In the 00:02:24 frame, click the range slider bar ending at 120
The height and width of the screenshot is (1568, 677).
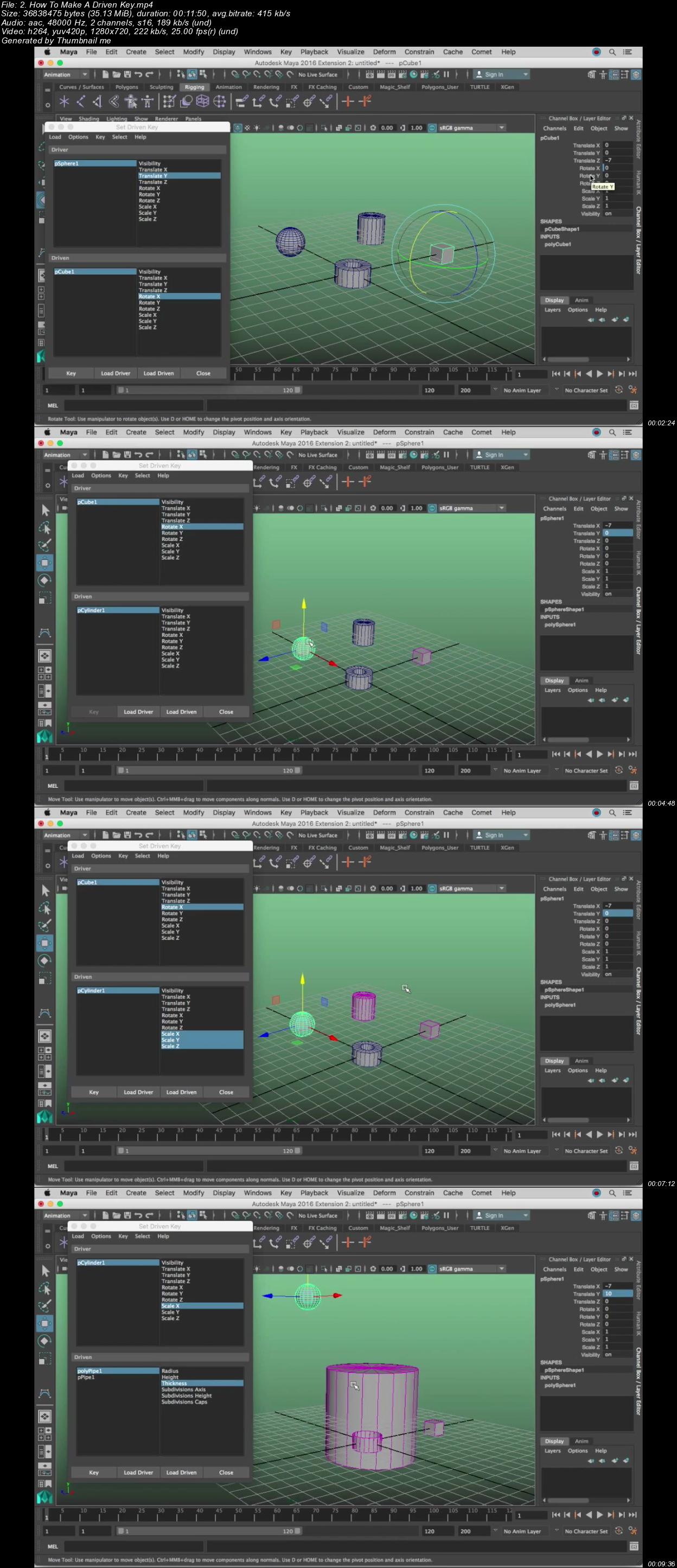point(208,390)
